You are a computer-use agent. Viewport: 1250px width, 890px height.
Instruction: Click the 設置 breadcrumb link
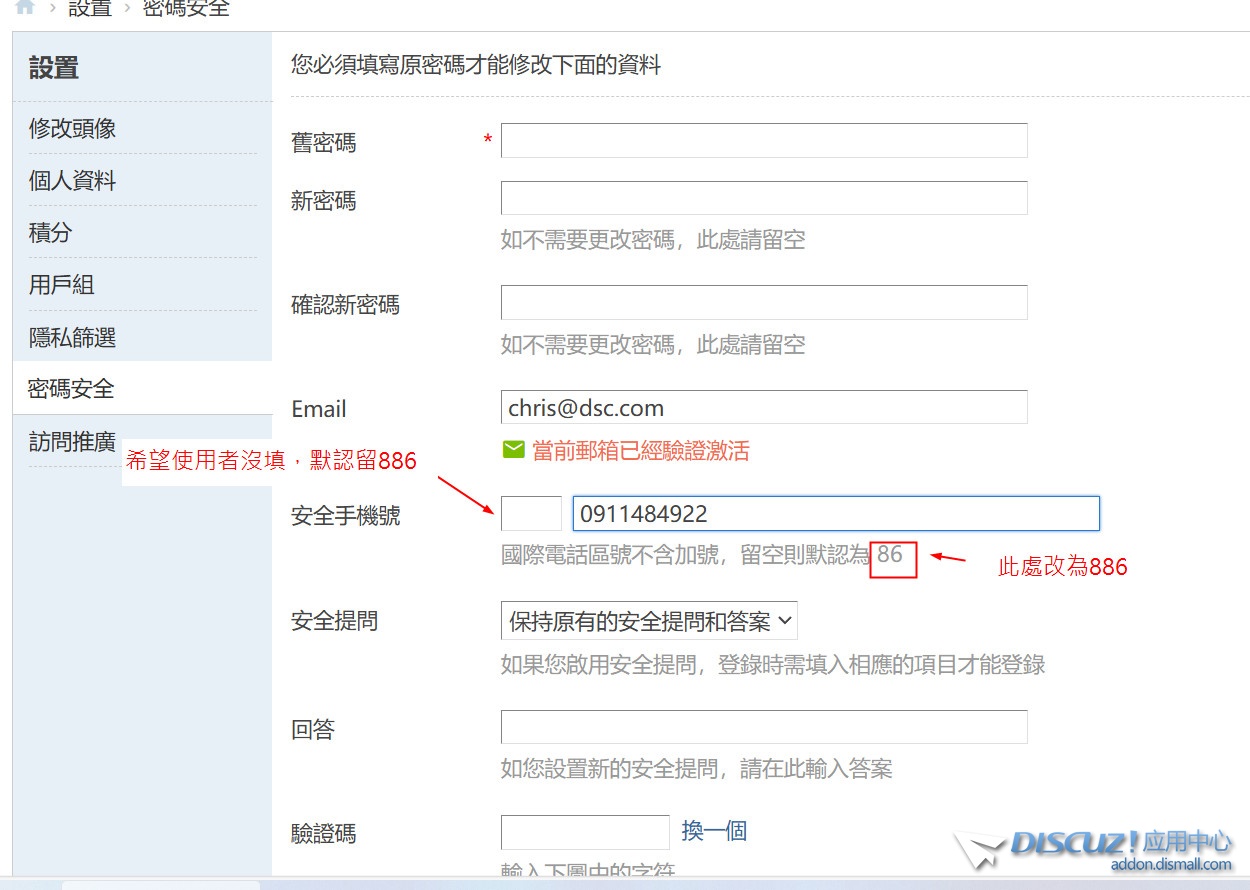click(89, 9)
